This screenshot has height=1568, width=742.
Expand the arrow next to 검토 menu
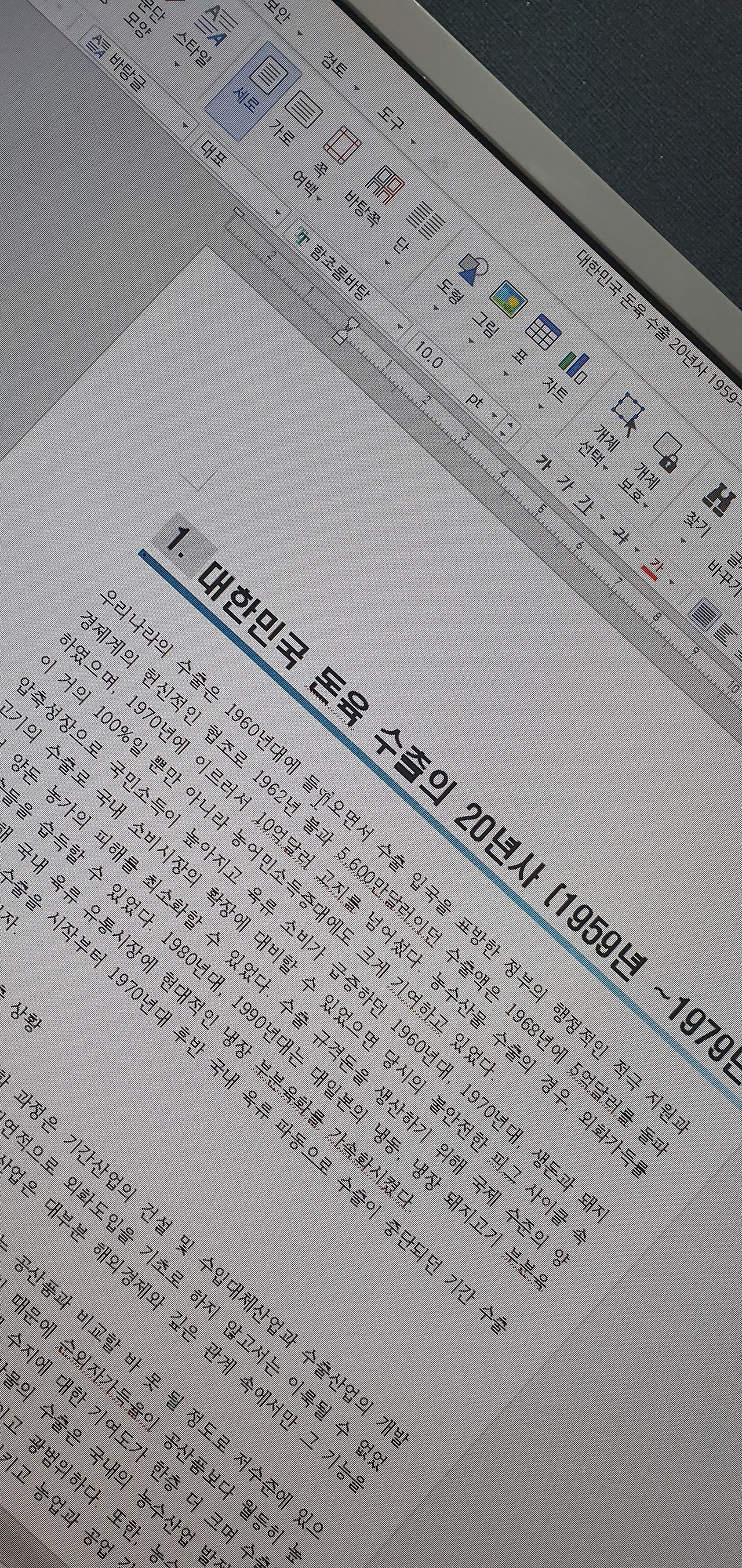tap(357, 89)
